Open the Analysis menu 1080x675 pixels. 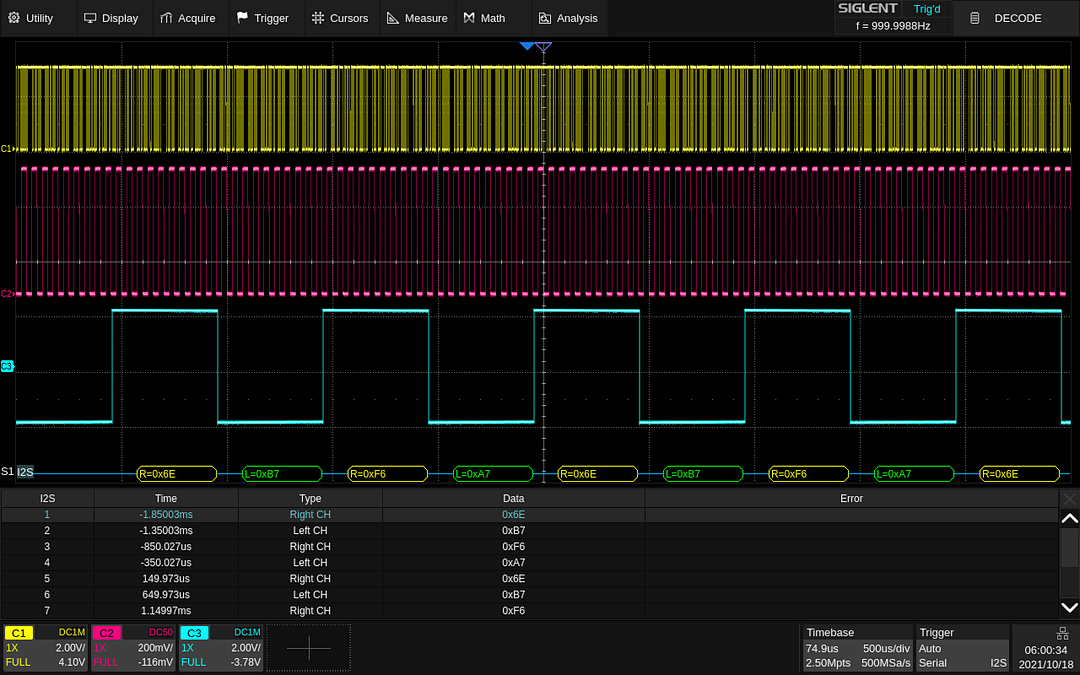pyautogui.click(x=568, y=18)
